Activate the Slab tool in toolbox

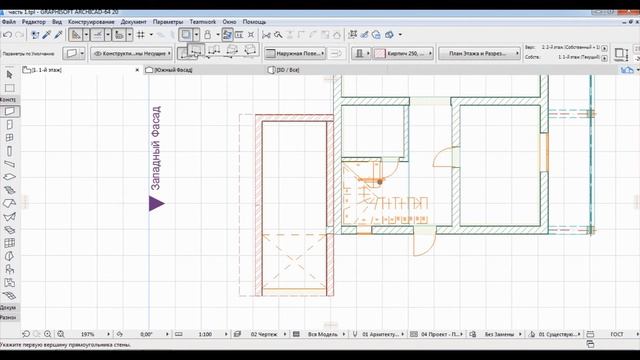tap(9, 177)
